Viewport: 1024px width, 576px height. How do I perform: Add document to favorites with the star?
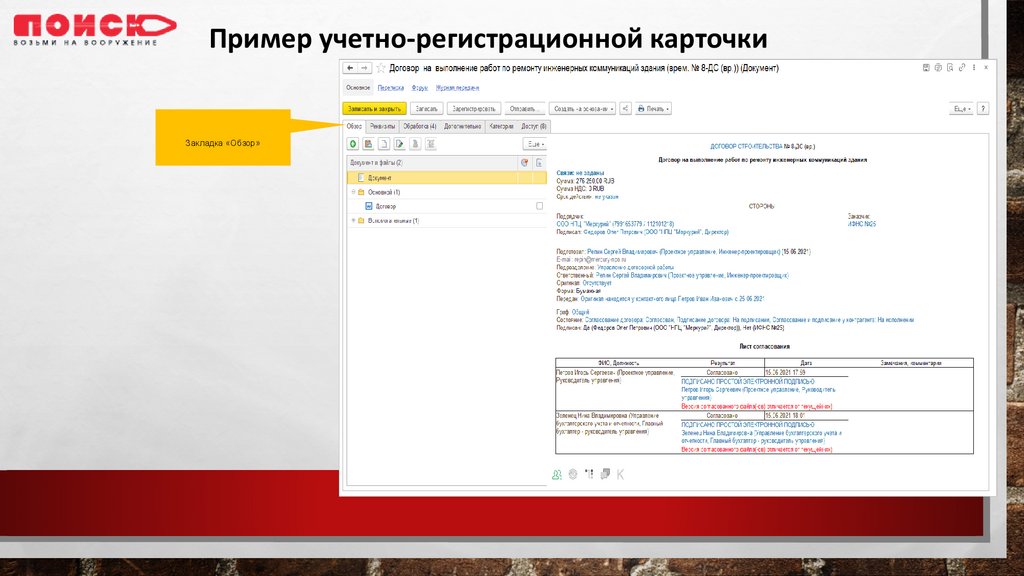point(381,68)
